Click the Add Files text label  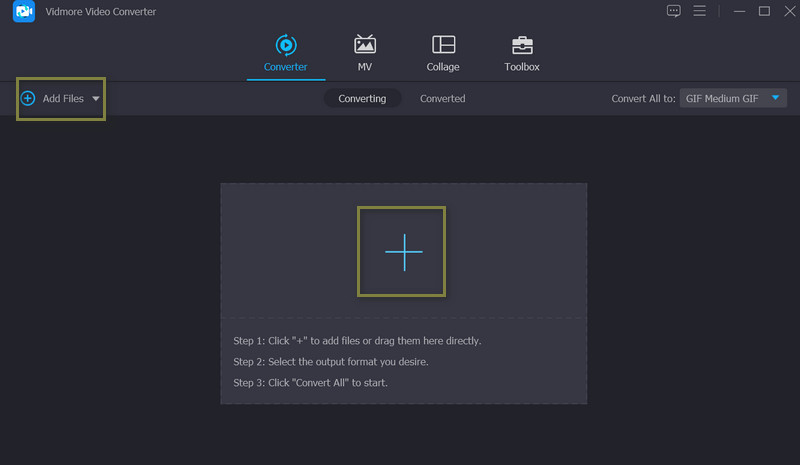(x=63, y=99)
